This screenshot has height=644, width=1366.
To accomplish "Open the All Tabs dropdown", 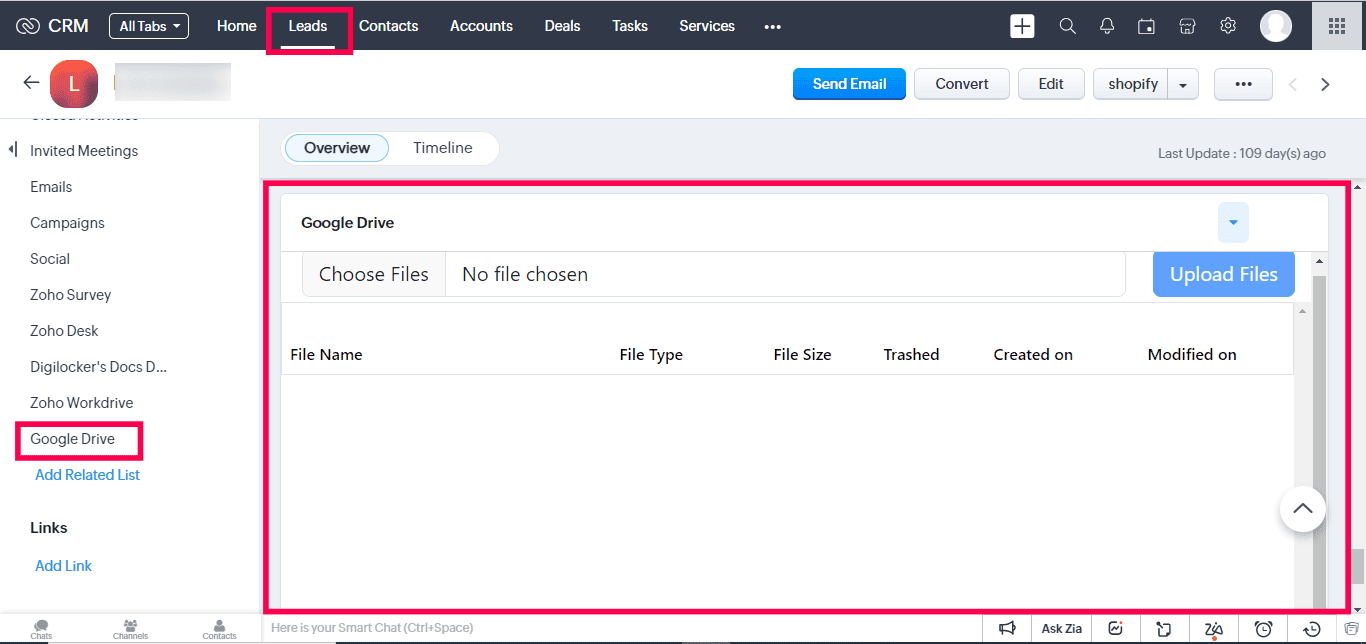I will point(149,26).
